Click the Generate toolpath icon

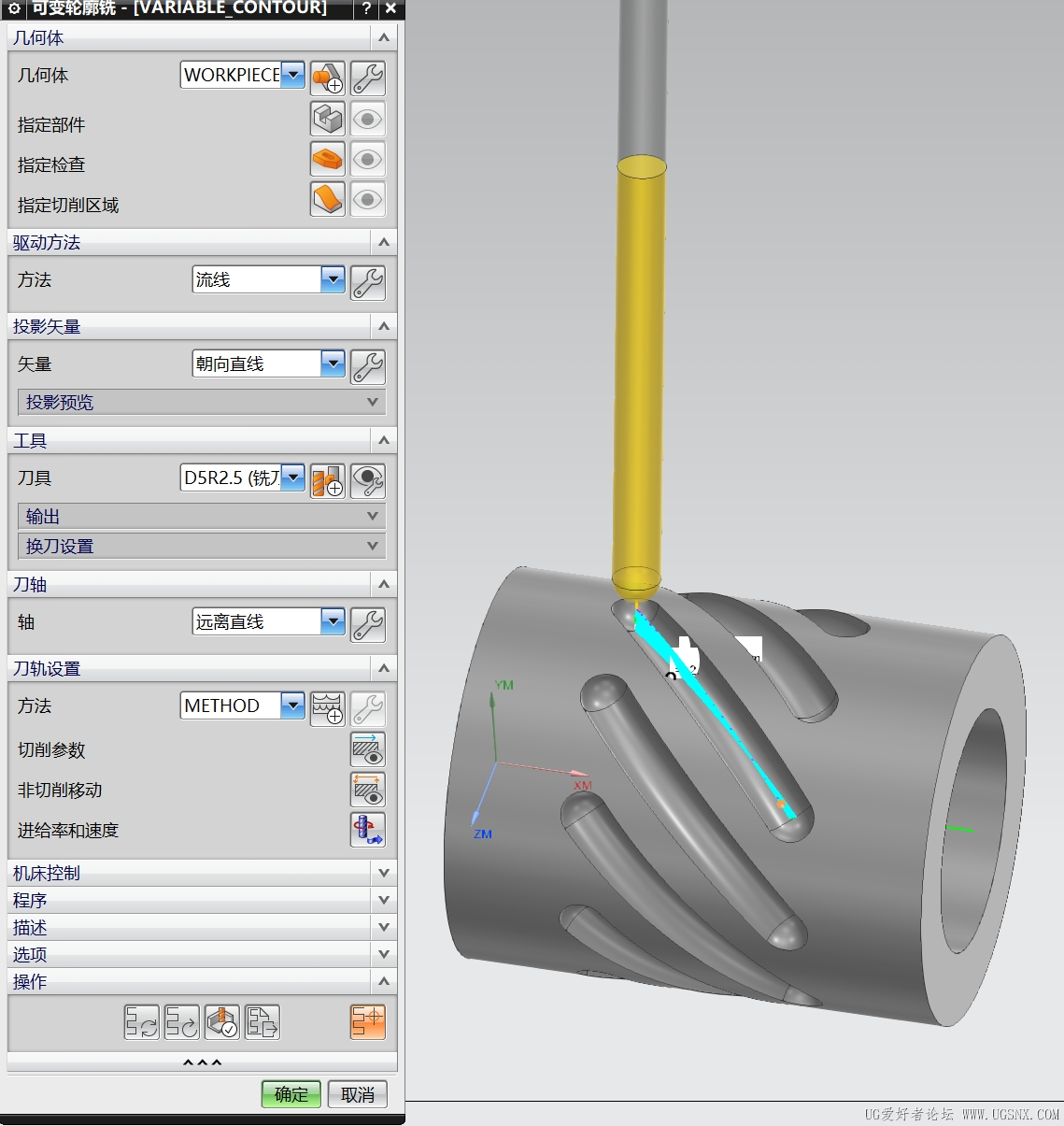142,1022
